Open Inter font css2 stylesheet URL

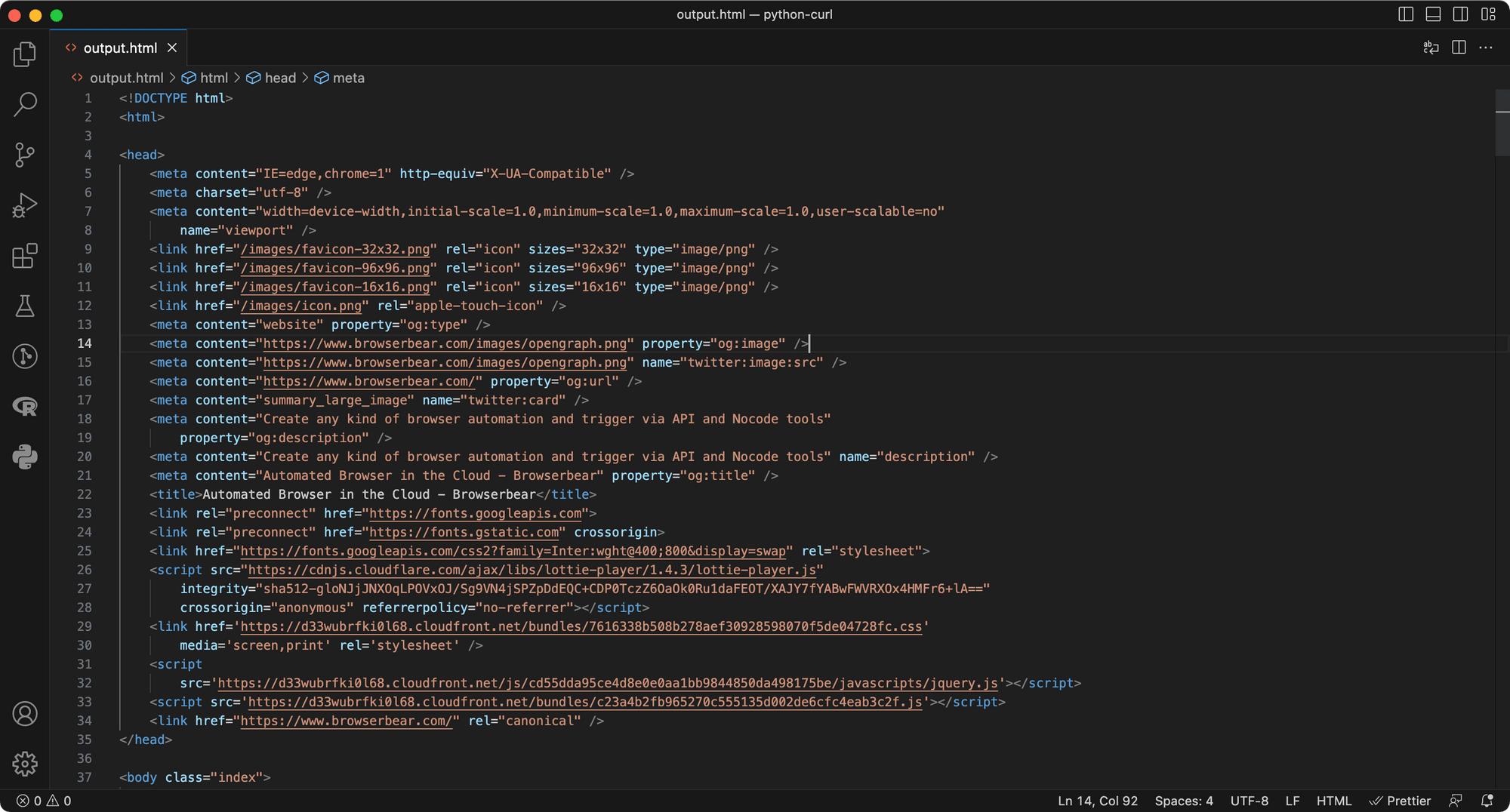[x=513, y=551]
